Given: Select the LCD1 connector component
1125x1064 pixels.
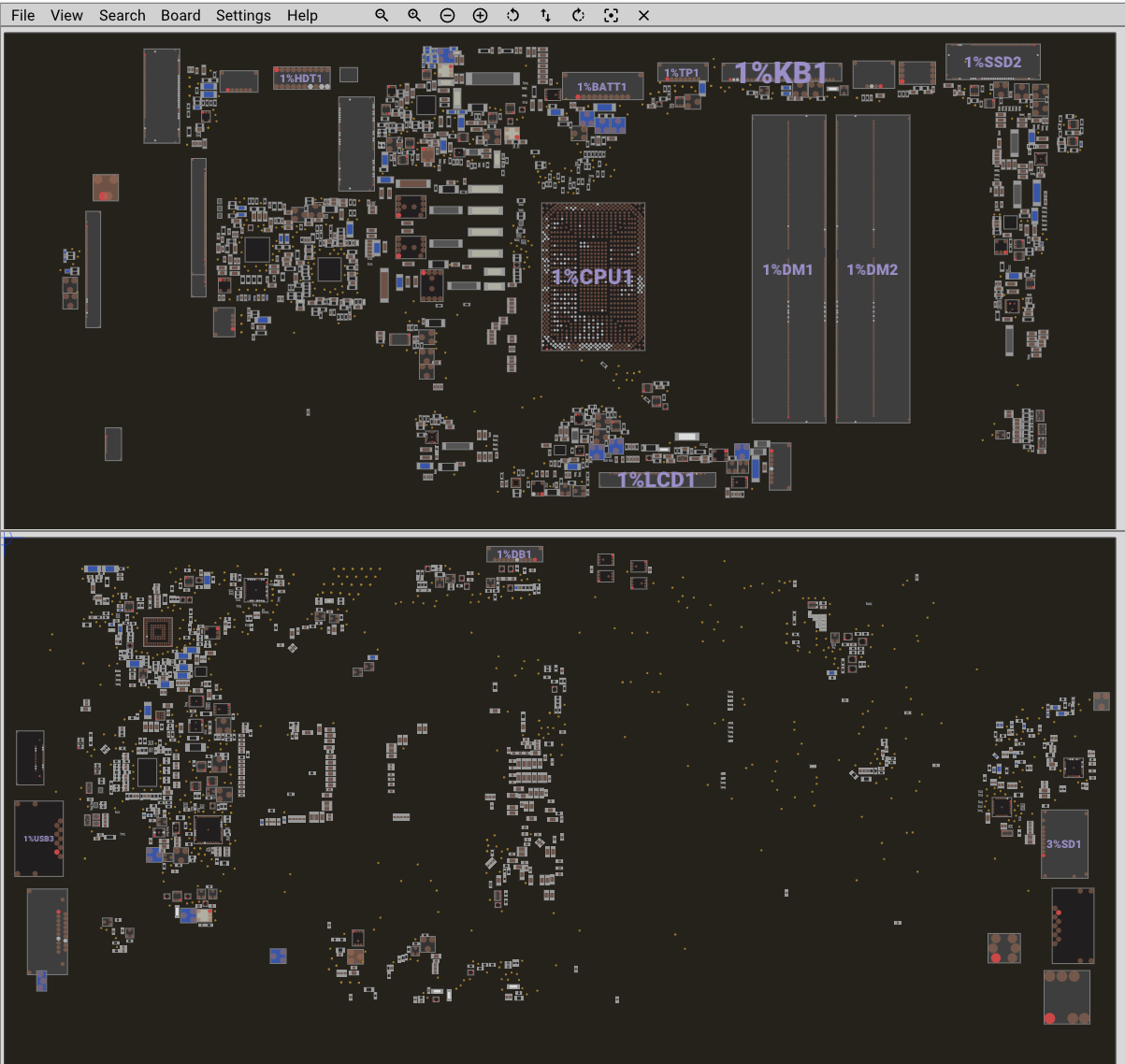Looking at the screenshot, I should click(656, 480).
